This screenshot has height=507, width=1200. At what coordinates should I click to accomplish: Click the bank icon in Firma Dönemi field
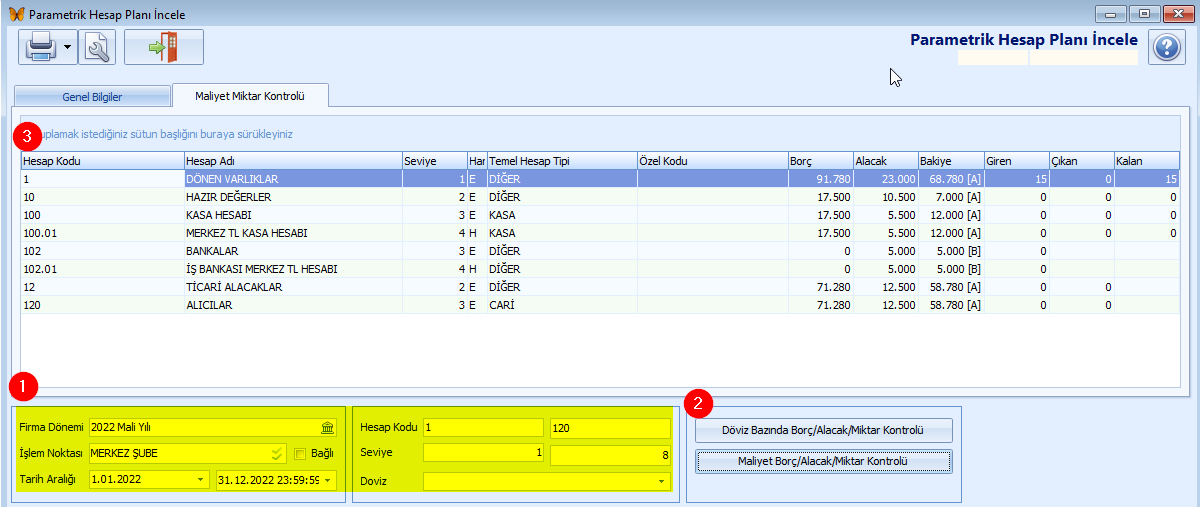(x=327, y=427)
